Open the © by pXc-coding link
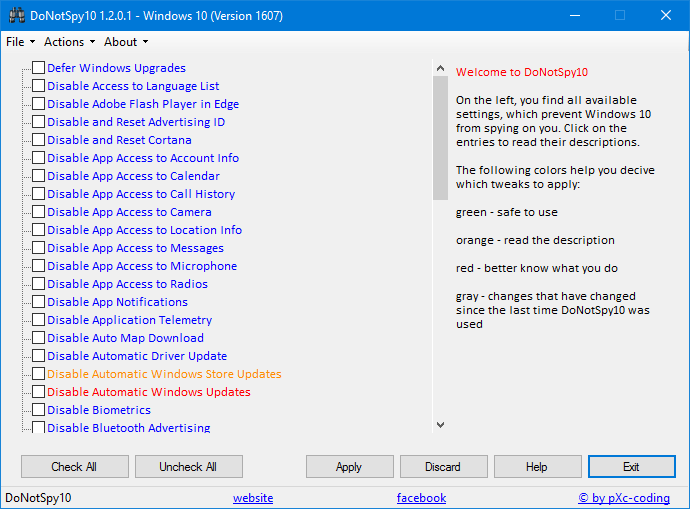Image resolution: width=690 pixels, height=509 pixels. click(x=624, y=498)
